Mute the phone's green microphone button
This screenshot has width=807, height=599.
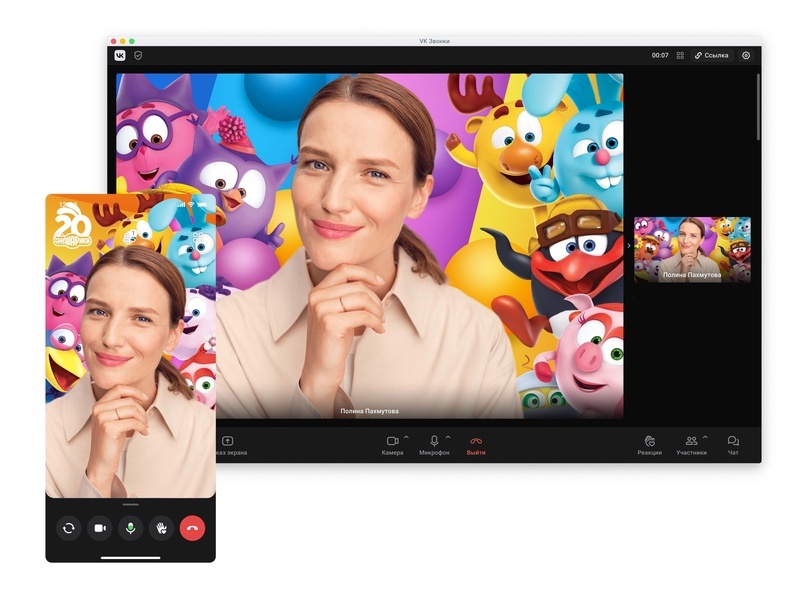pyautogui.click(x=131, y=528)
